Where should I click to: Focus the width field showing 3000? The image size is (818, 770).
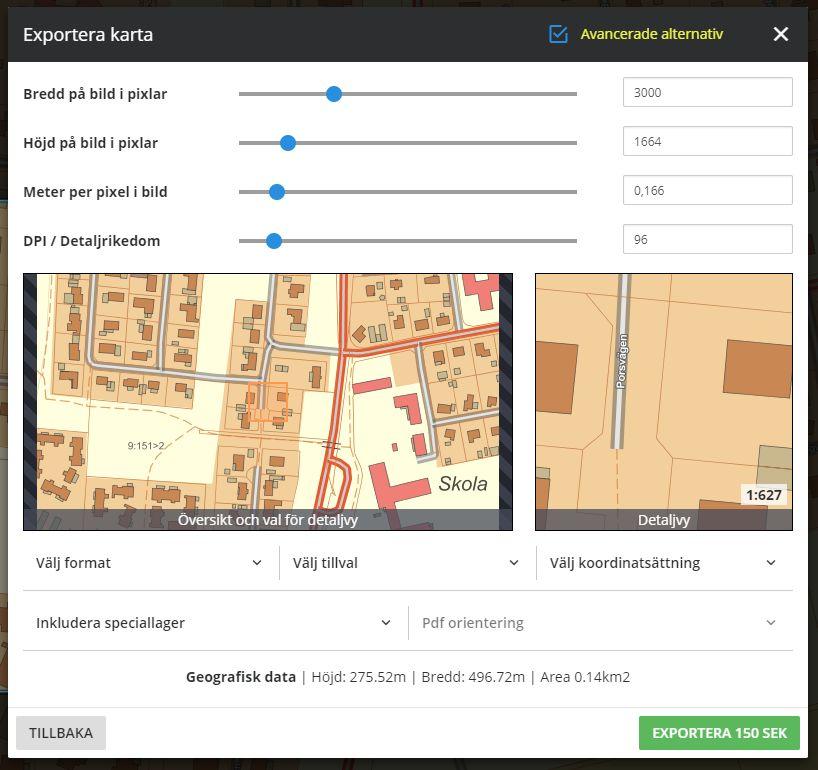[x=707, y=92]
